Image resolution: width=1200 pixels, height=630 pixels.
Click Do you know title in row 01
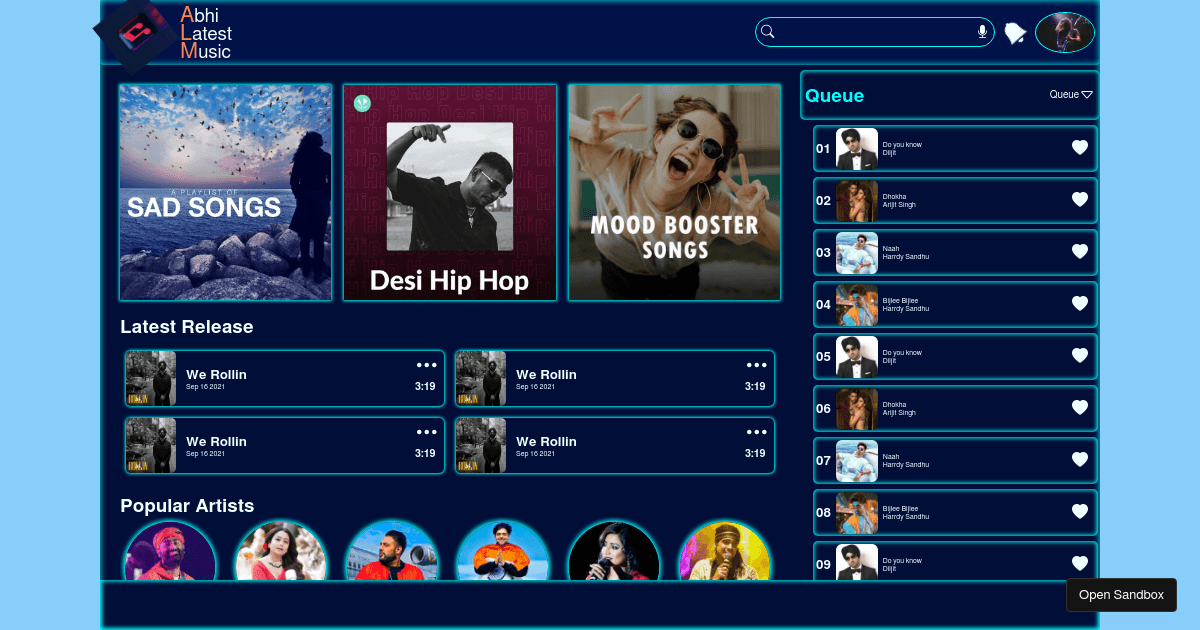tap(902, 144)
